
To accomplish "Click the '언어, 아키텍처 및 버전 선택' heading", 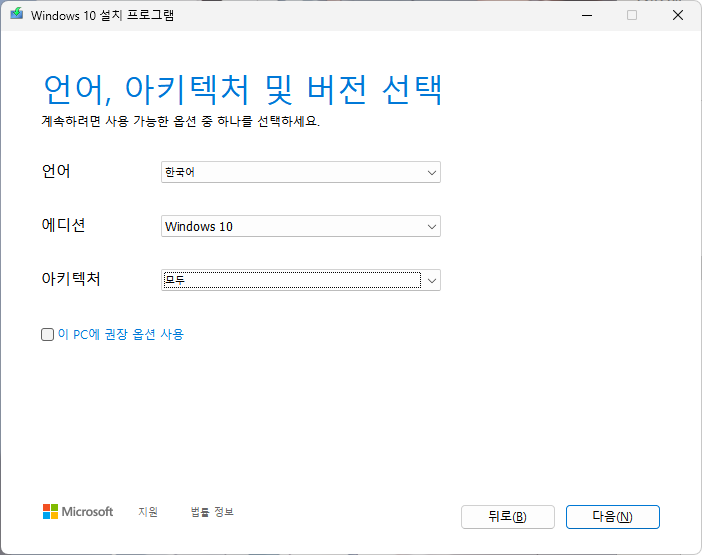I will coord(243,90).
